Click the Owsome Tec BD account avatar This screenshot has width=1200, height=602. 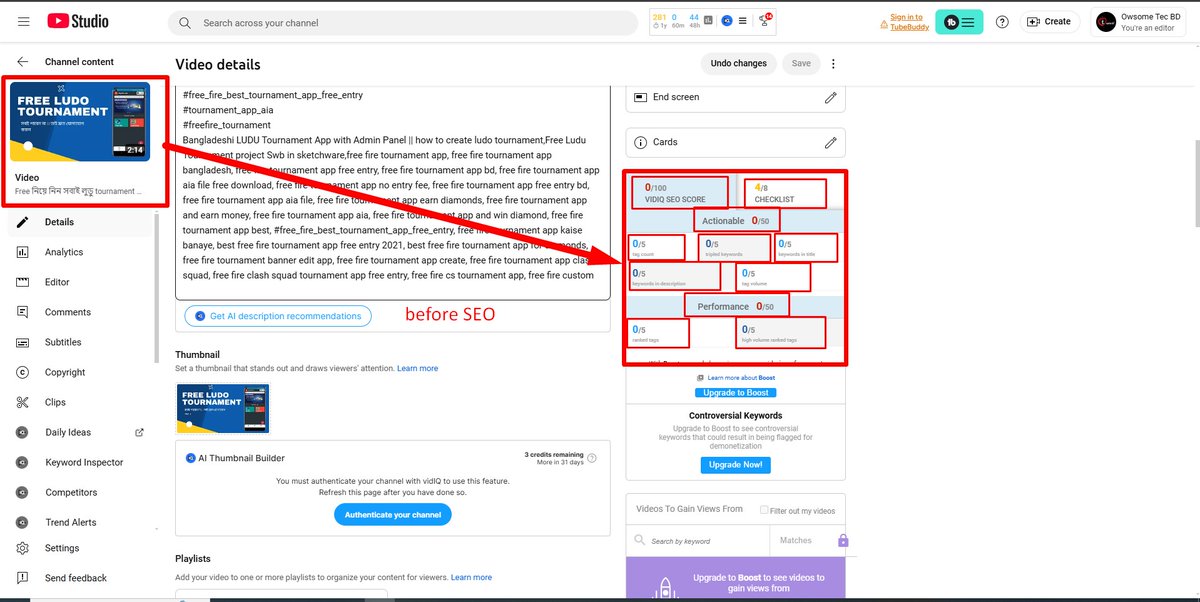point(1106,22)
